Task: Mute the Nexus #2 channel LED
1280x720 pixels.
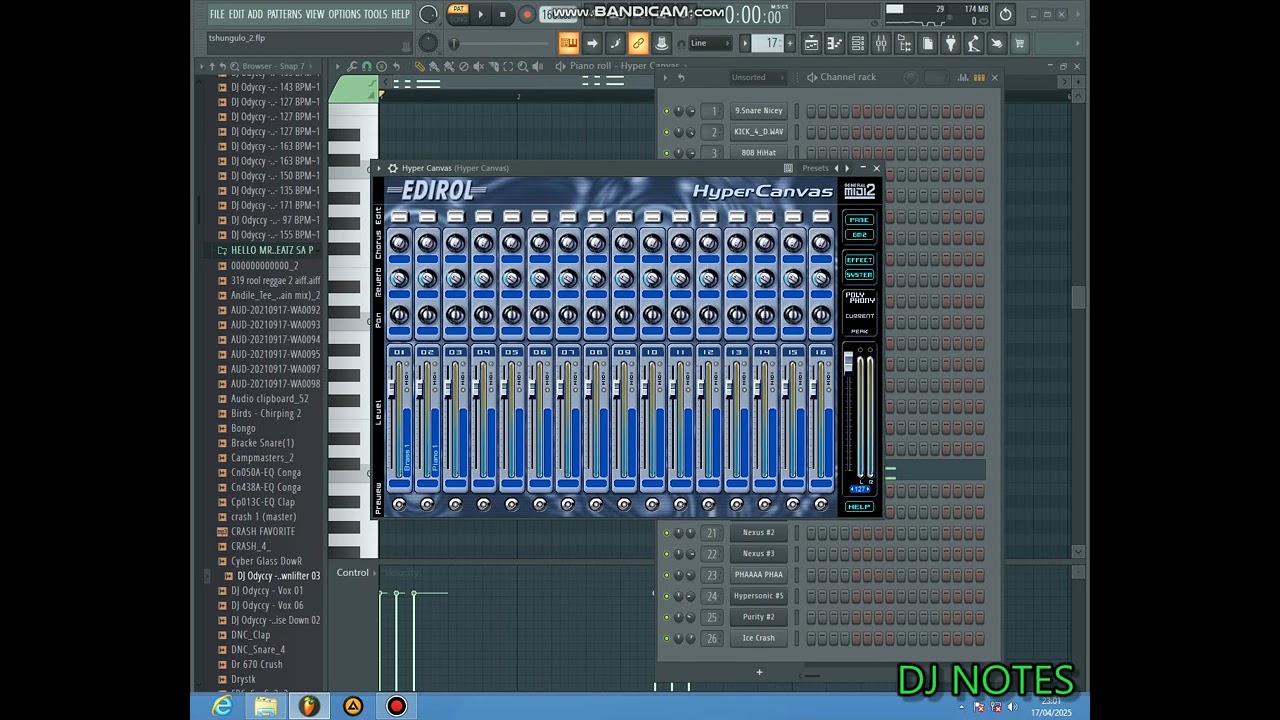Action: pyautogui.click(x=667, y=533)
